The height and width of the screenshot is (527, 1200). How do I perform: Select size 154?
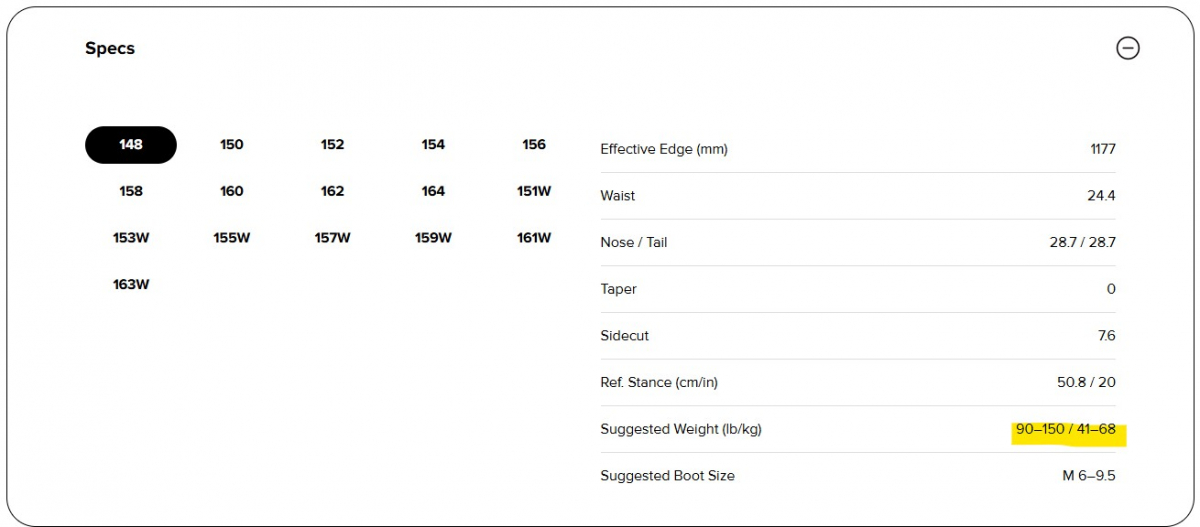tap(433, 145)
